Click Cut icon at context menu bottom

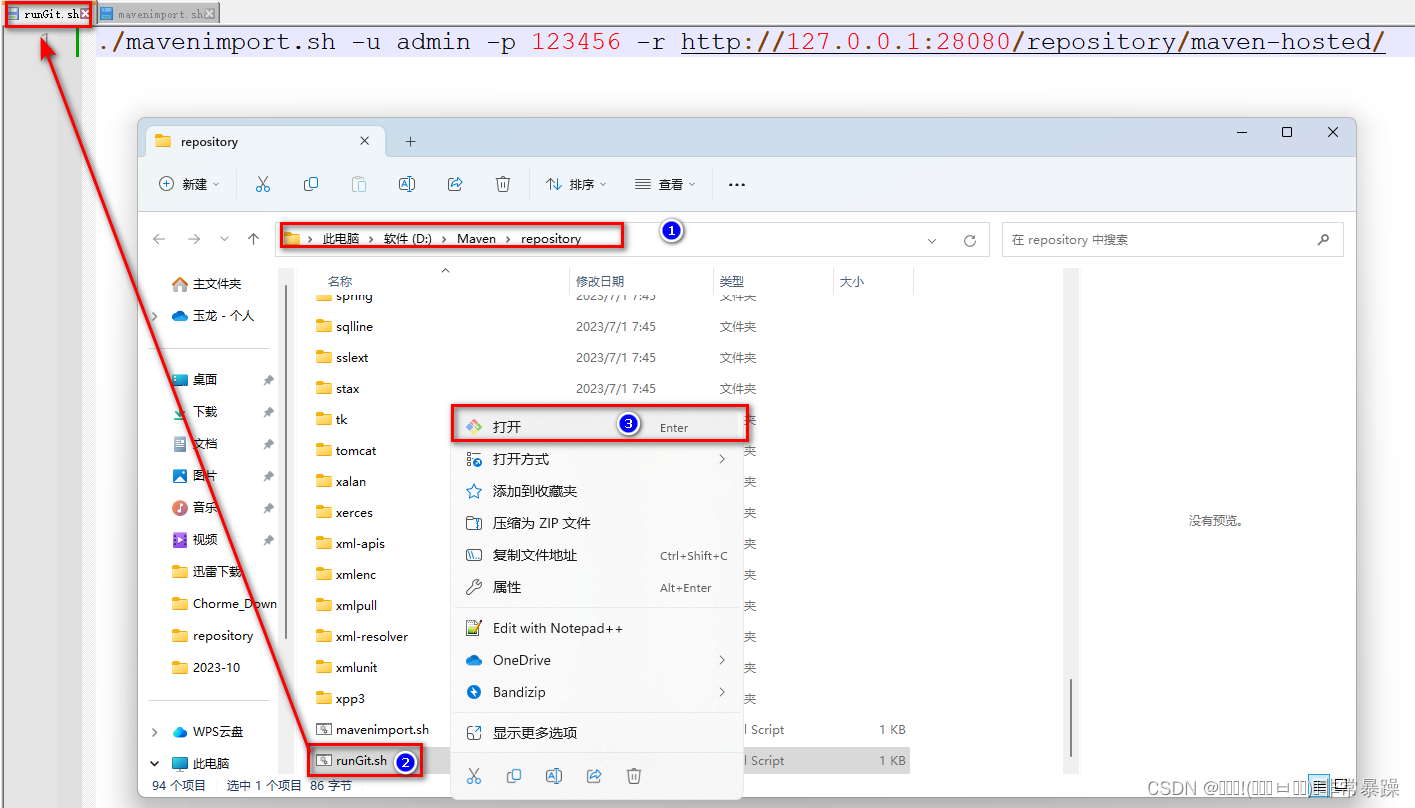point(474,776)
